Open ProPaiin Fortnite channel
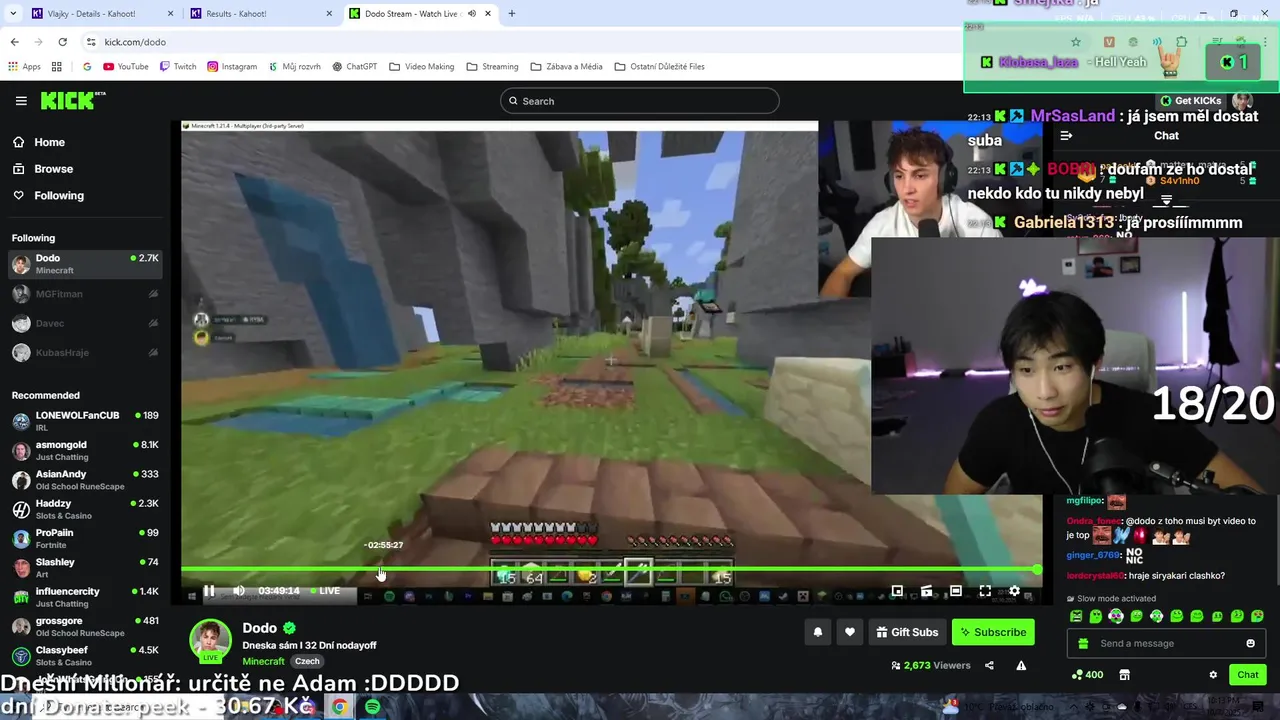The image size is (1280, 720). tap(86, 538)
